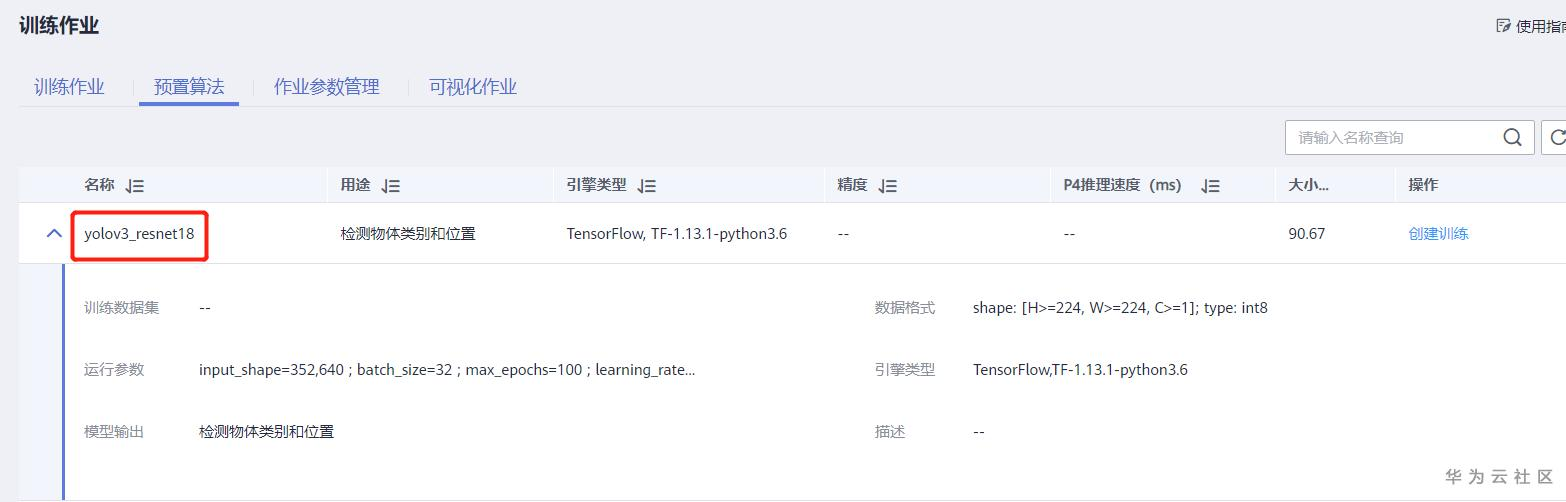Viewport: 1566px width, 502px height.
Task: Sort by 精度 column icon
Action: tap(888, 185)
